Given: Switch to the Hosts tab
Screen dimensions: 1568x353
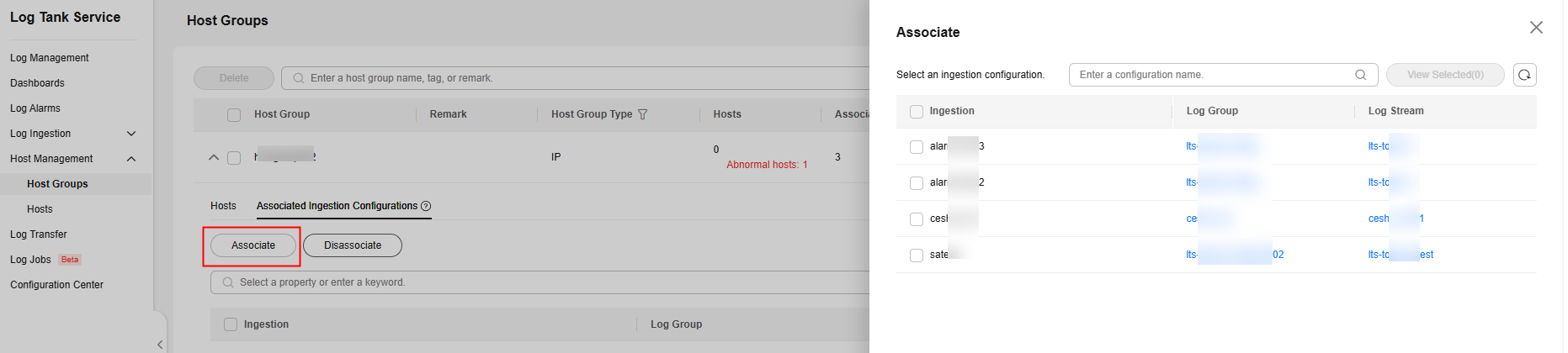Looking at the screenshot, I should click(223, 206).
